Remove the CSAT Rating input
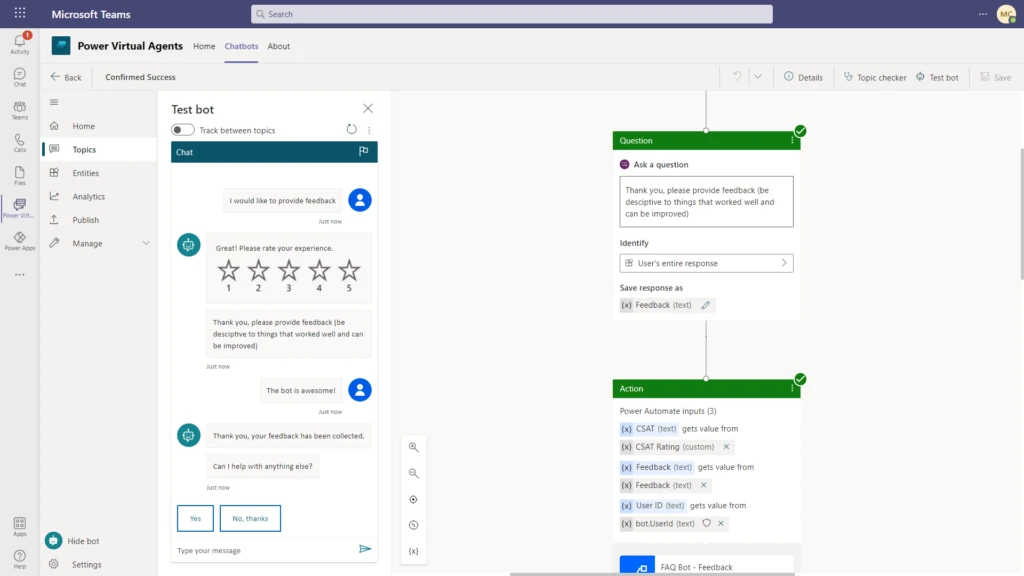This screenshot has width=1024, height=576. [726, 447]
